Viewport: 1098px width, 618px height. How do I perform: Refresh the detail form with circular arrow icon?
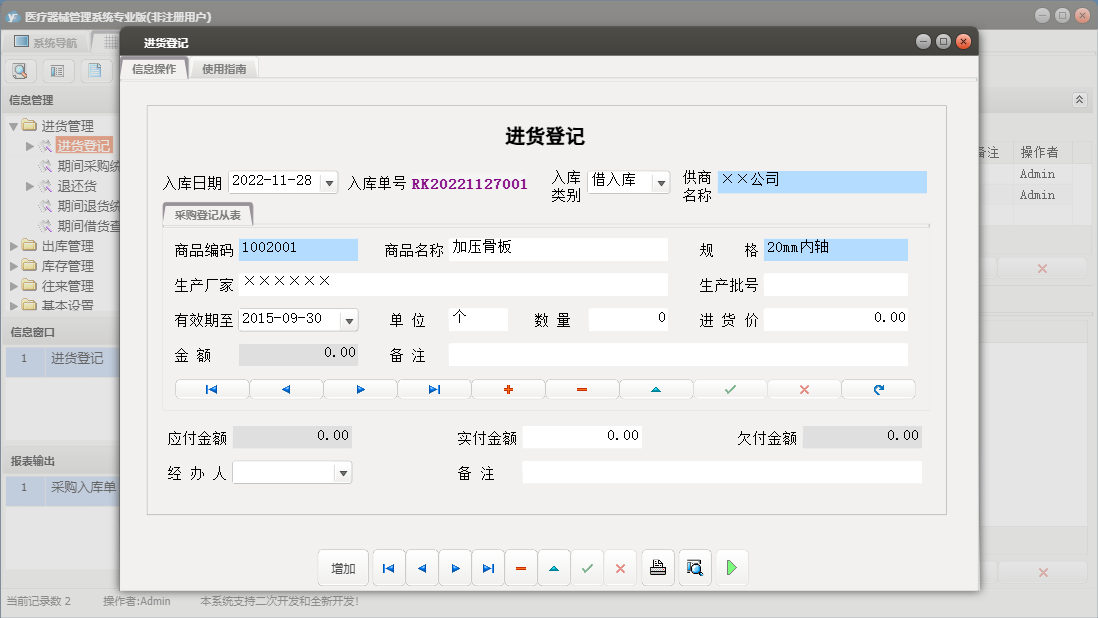pyautogui.click(x=878, y=389)
